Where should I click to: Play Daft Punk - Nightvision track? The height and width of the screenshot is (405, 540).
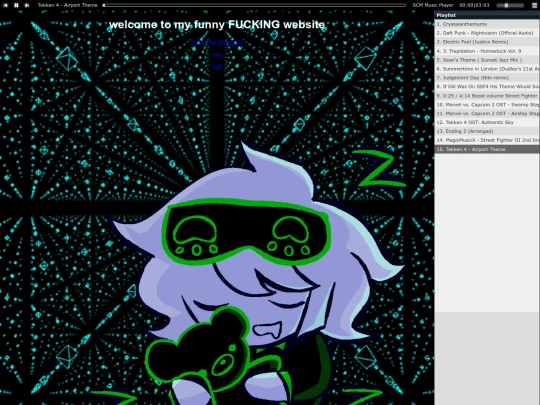pyautogui.click(x=487, y=33)
